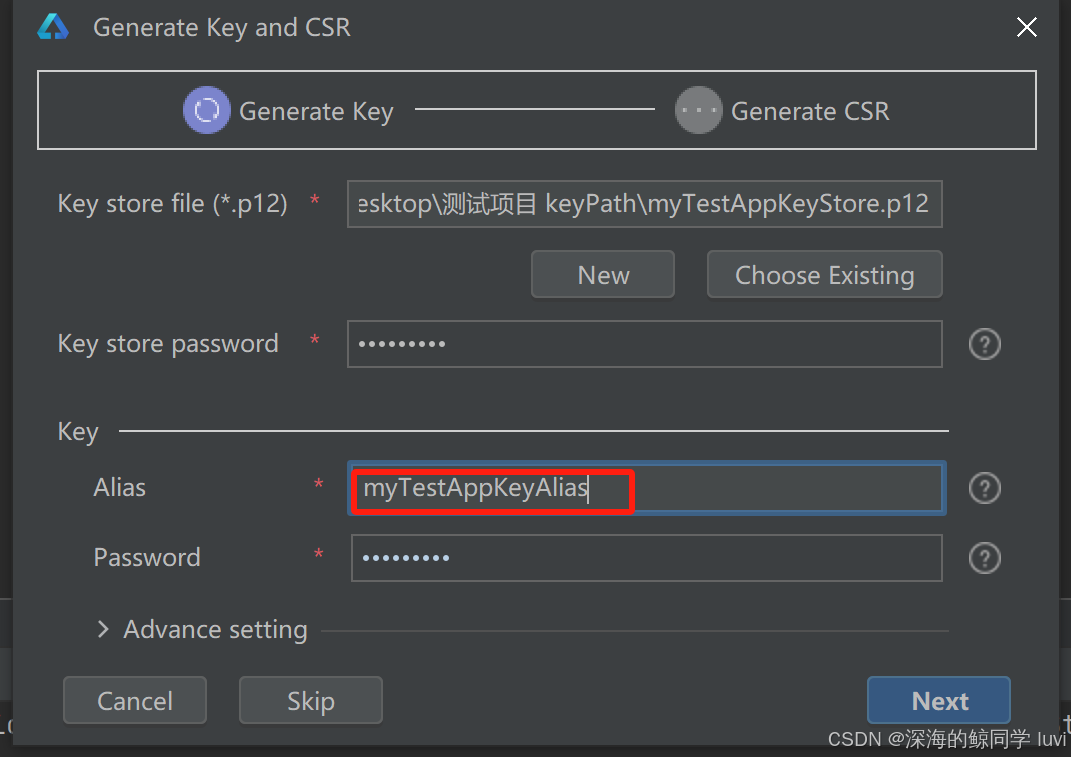The image size is (1071, 757).
Task: Open help icon beside key Password field
Action: tap(984, 558)
